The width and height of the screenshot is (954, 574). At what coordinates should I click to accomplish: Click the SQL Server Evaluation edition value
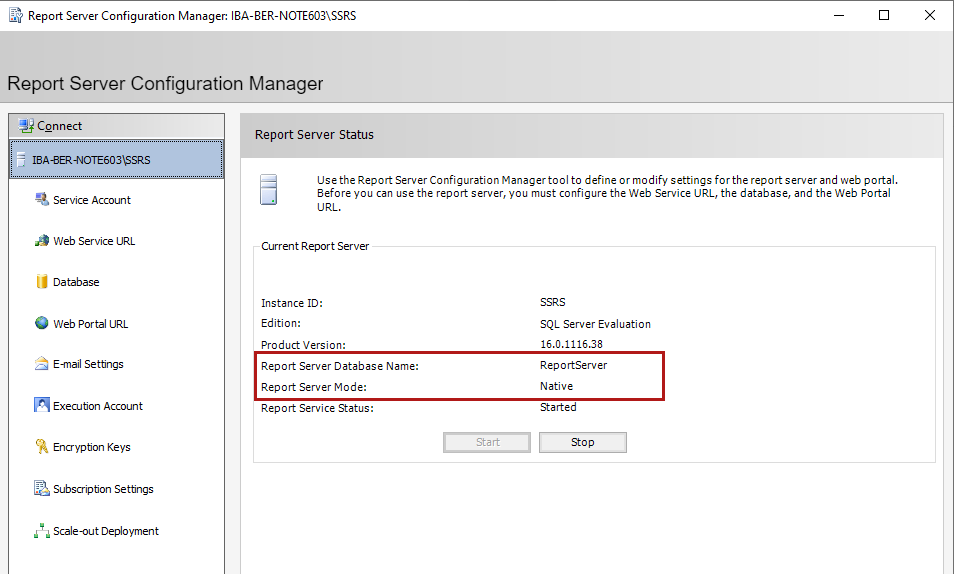coord(595,324)
